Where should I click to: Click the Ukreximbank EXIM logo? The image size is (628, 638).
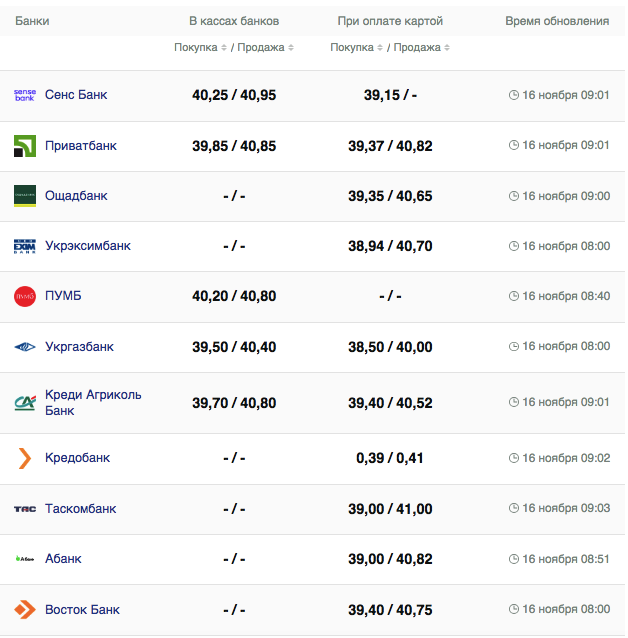pyautogui.click(x=25, y=246)
